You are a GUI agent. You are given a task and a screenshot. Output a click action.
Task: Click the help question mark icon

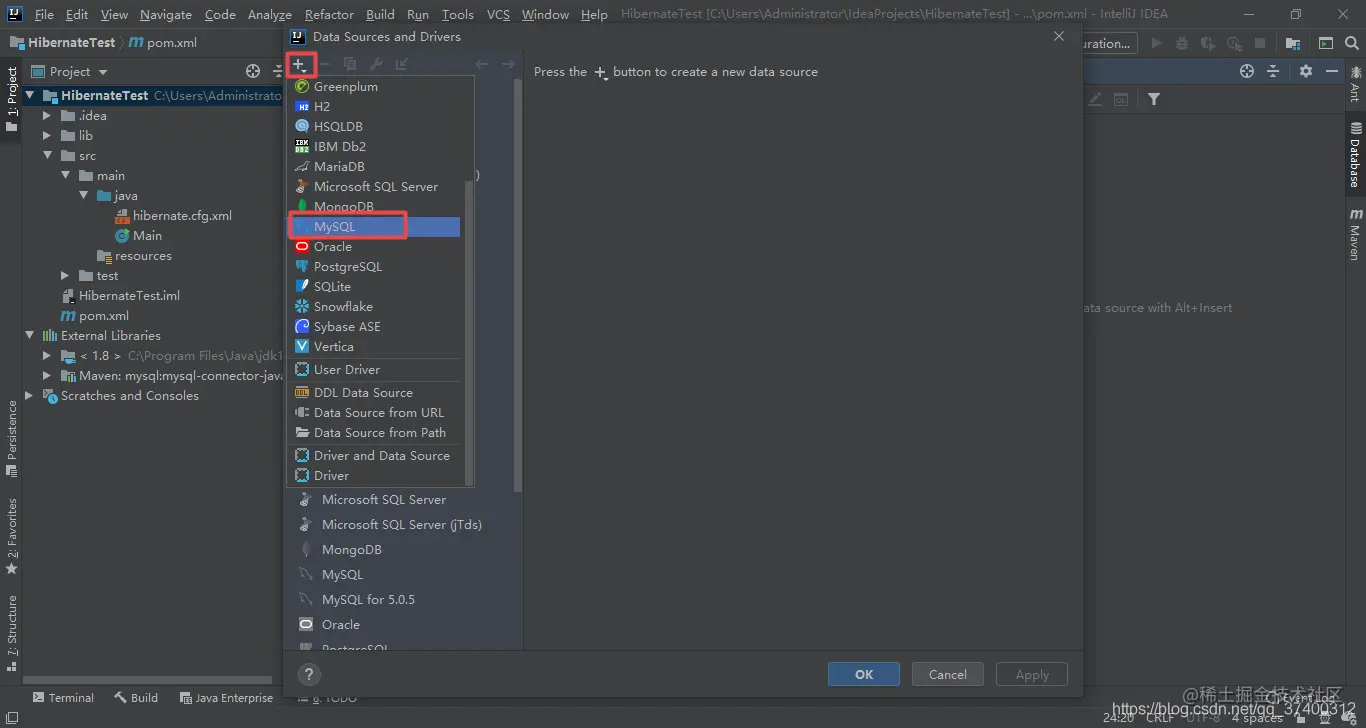click(309, 674)
